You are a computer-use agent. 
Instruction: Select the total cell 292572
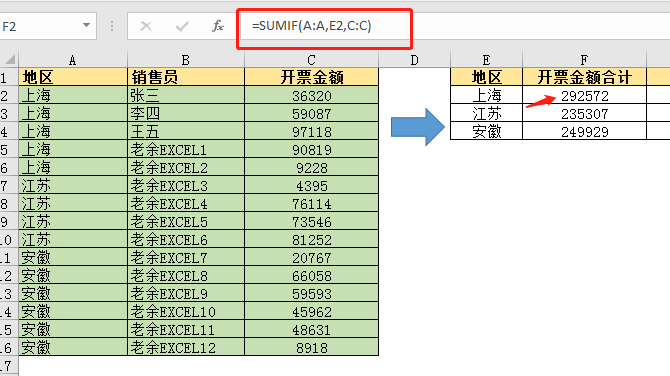click(584, 95)
